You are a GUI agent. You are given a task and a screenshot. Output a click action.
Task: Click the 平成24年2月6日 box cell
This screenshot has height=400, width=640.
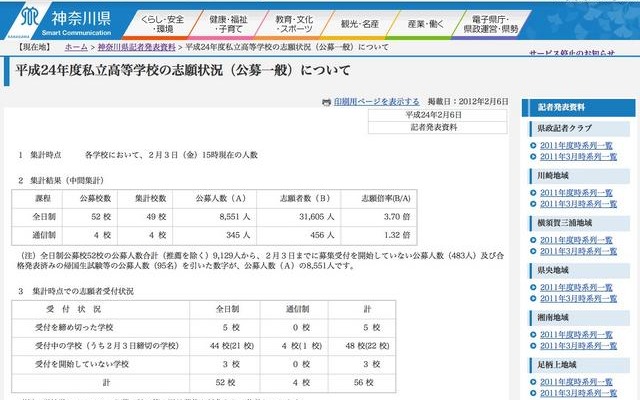tap(438, 115)
